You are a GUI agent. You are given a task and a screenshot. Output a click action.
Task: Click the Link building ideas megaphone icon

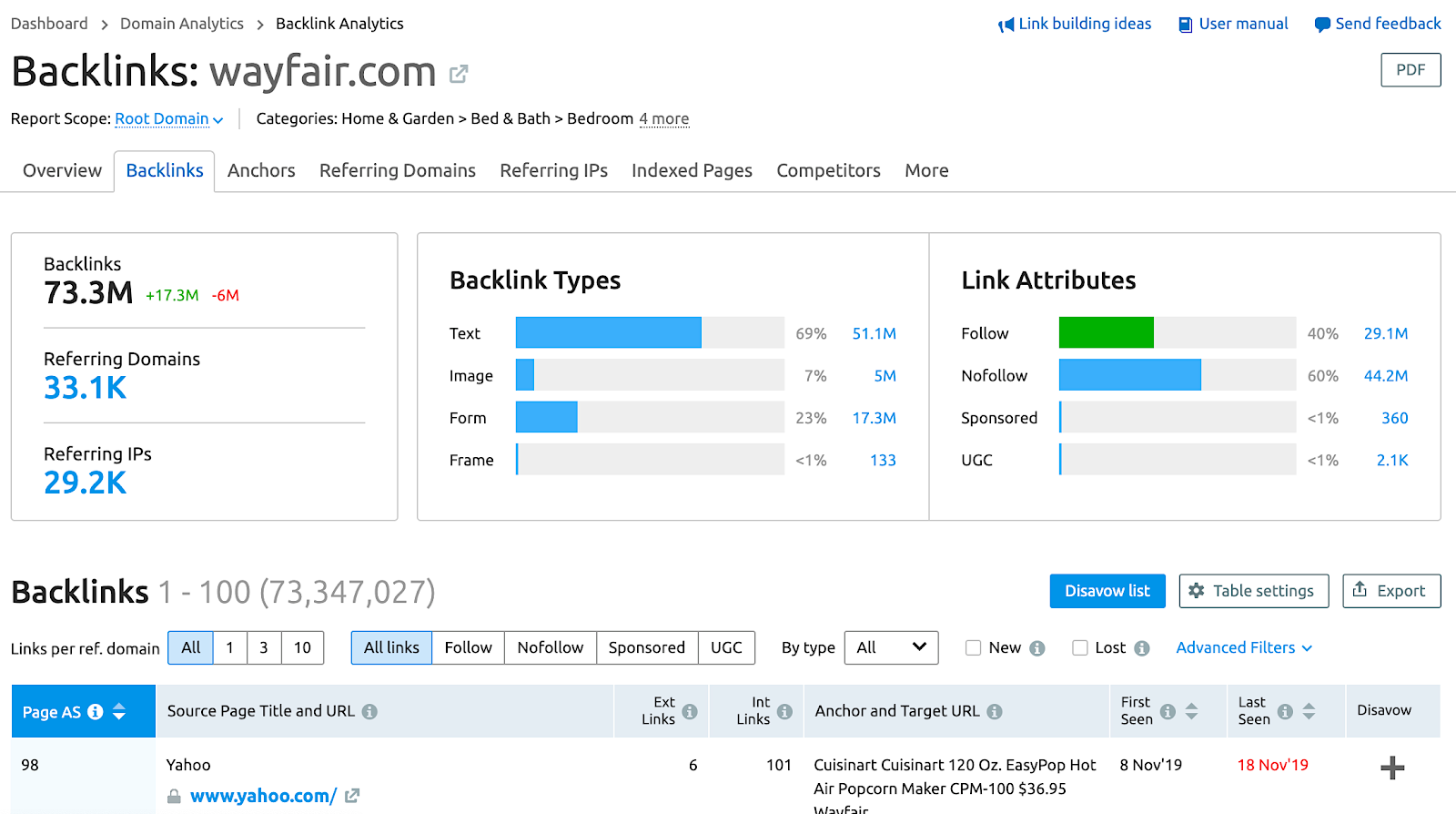[x=1006, y=25]
